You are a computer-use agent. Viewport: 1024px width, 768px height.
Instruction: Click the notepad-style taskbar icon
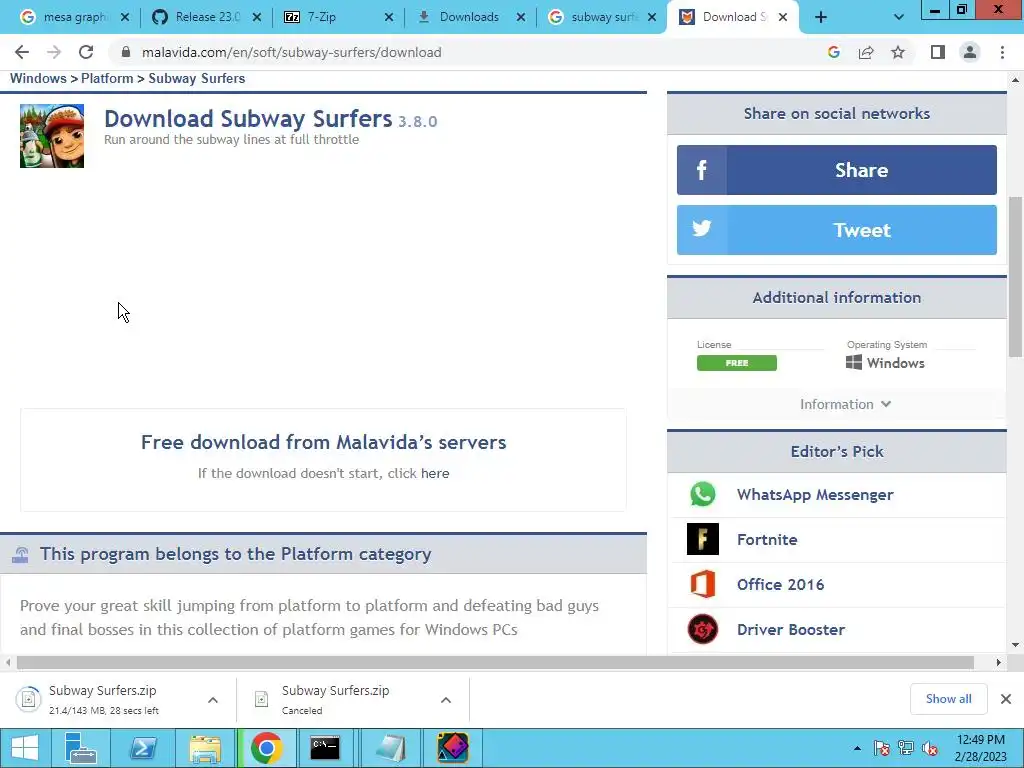[391, 748]
